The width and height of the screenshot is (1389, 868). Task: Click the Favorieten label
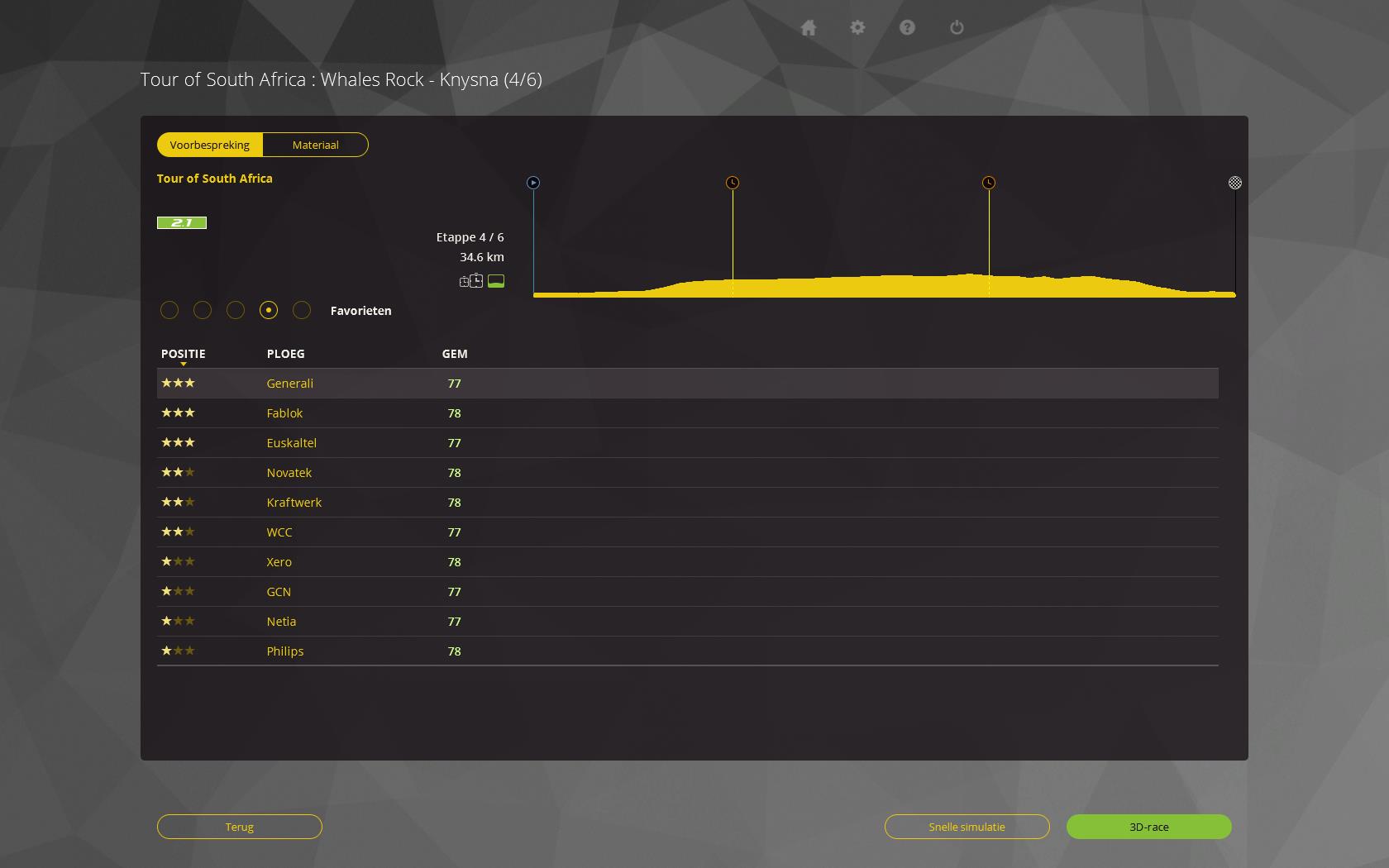coord(361,311)
